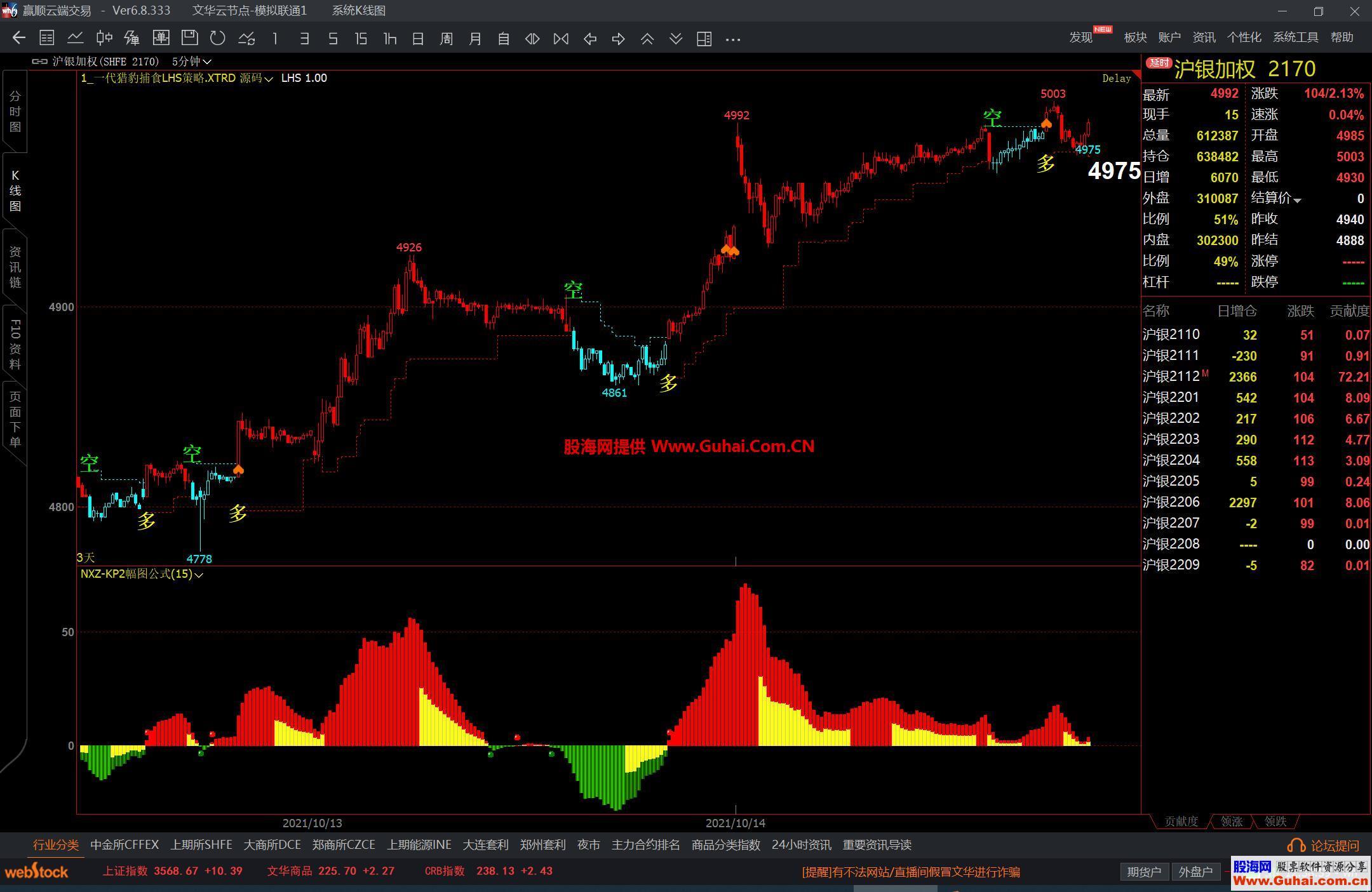Image resolution: width=1372 pixels, height=892 pixels.
Task: Toggle the contract link chain icon
Action: pos(39,62)
